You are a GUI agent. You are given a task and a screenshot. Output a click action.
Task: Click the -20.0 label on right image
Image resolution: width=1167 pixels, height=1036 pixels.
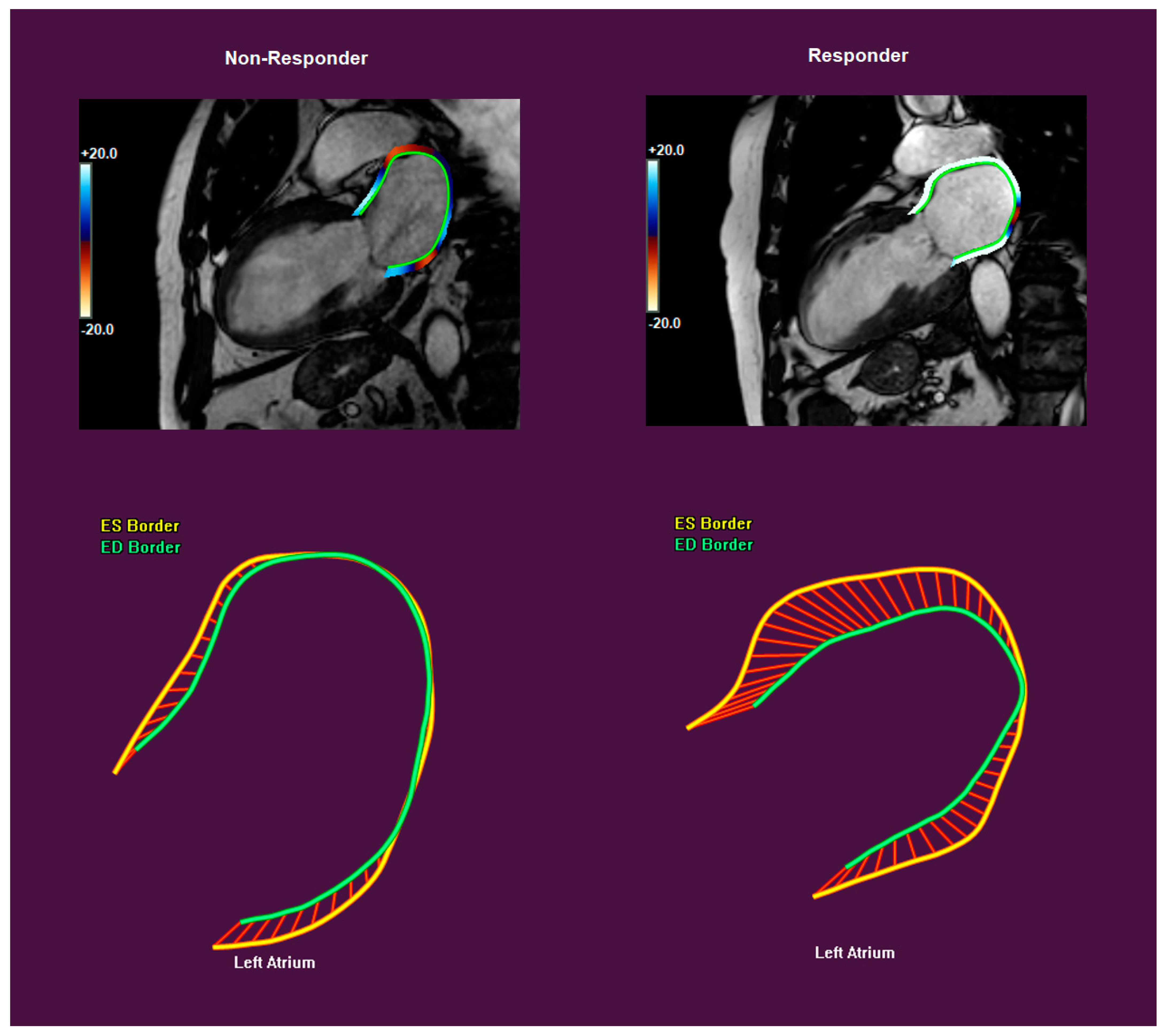[665, 323]
